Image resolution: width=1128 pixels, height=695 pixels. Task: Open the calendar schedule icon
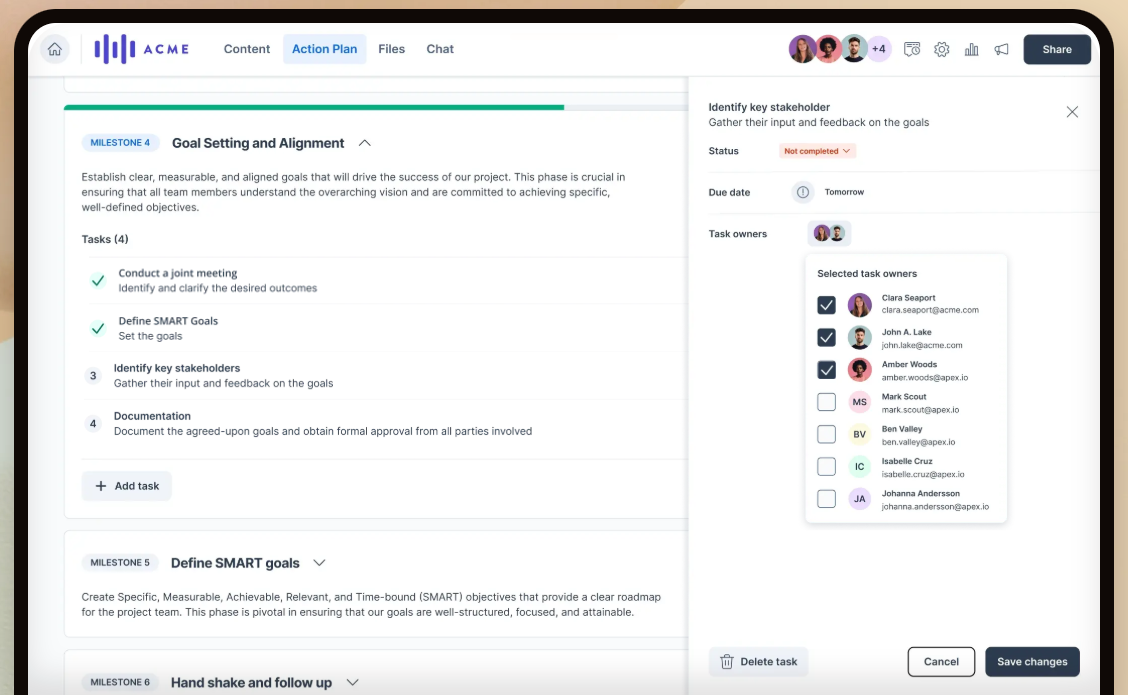(911, 49)
